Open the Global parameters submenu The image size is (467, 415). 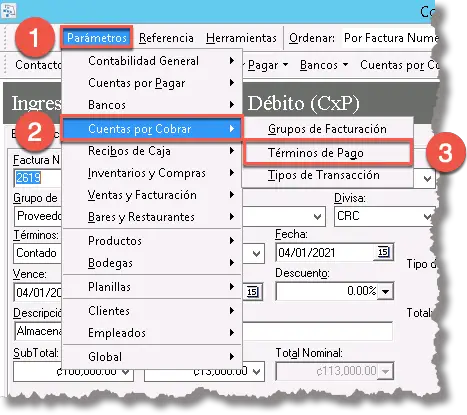point(152,357)
